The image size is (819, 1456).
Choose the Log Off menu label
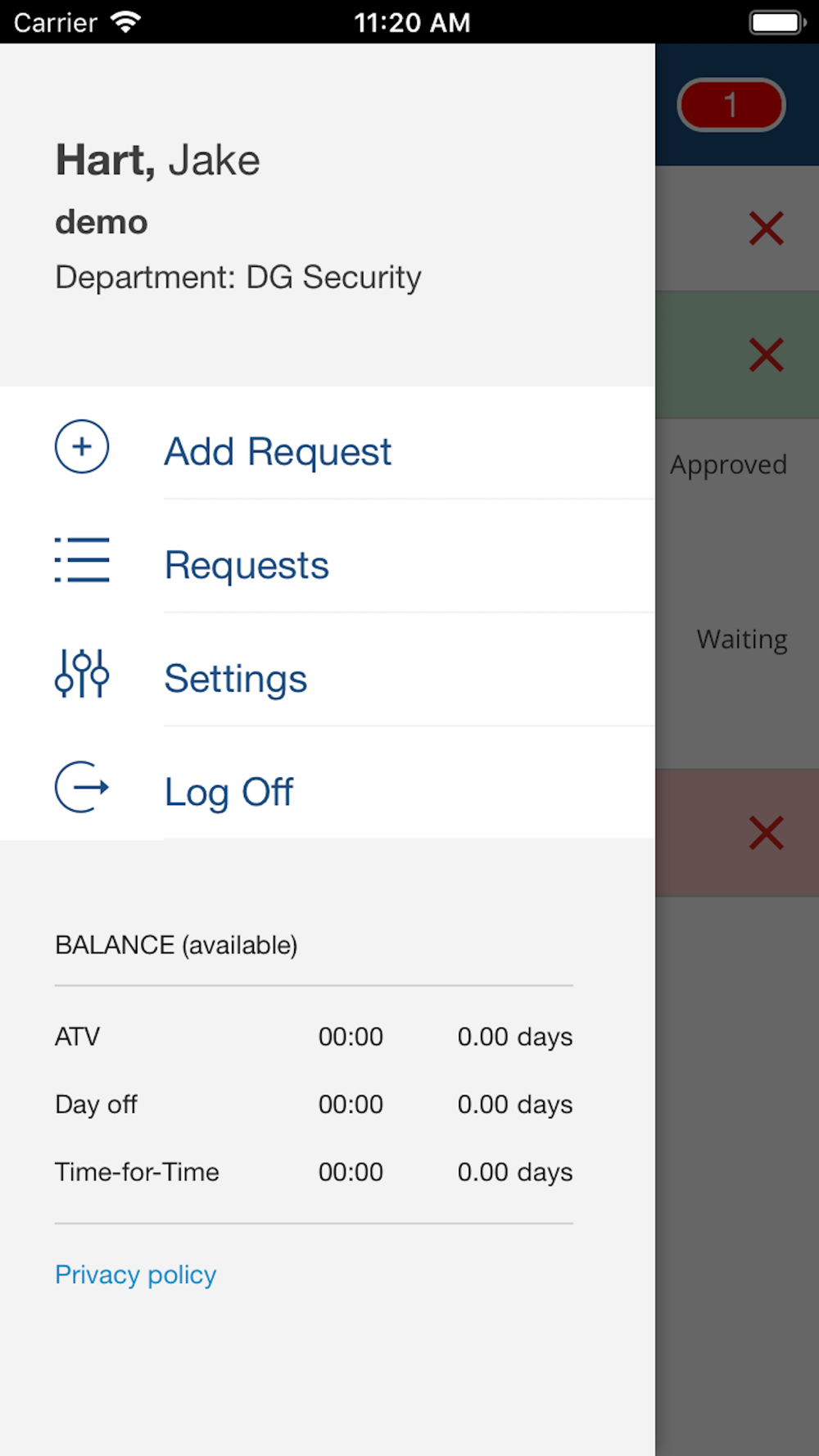coord(229,792)
